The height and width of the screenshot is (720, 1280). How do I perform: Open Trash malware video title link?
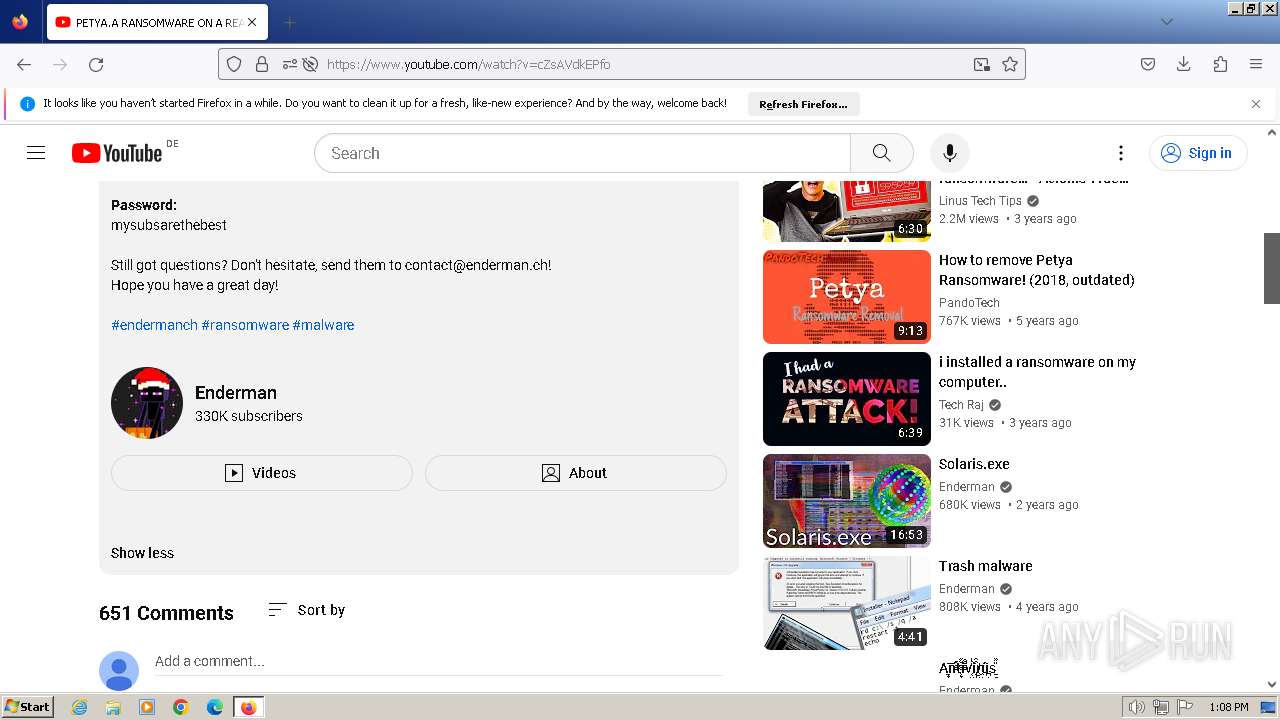point(985,566)
